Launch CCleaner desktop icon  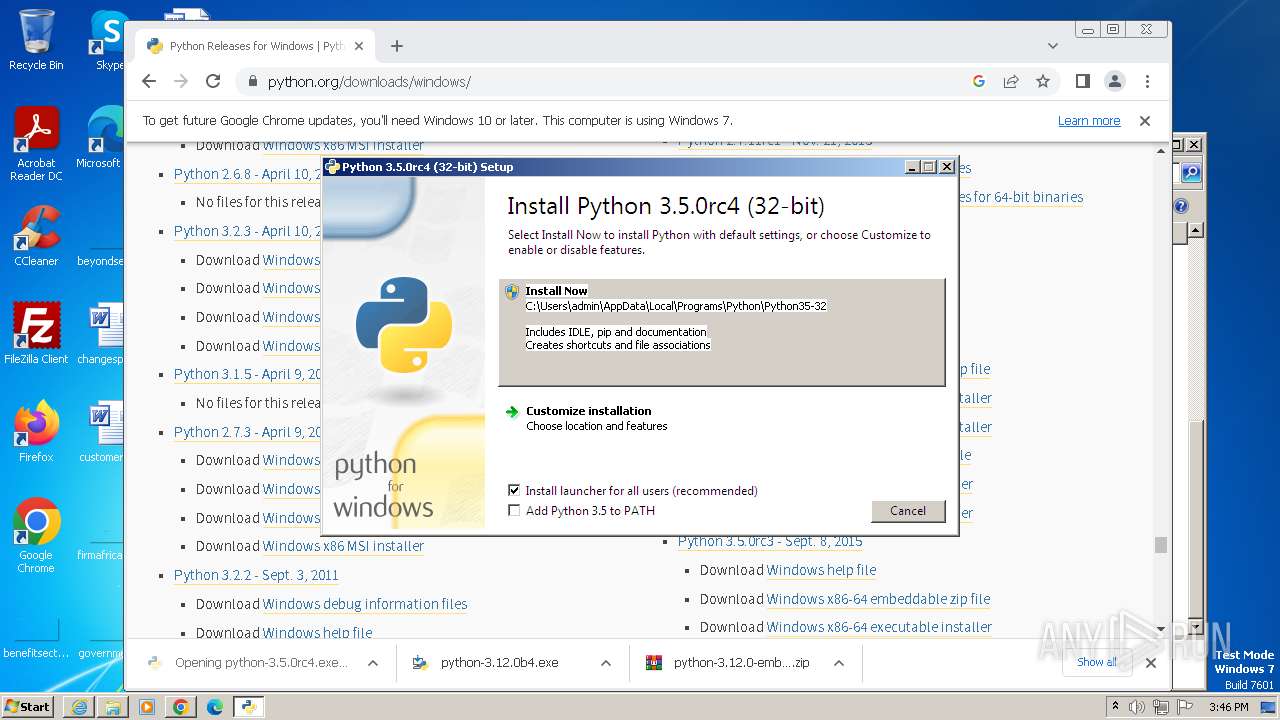(x=36, y=236)
